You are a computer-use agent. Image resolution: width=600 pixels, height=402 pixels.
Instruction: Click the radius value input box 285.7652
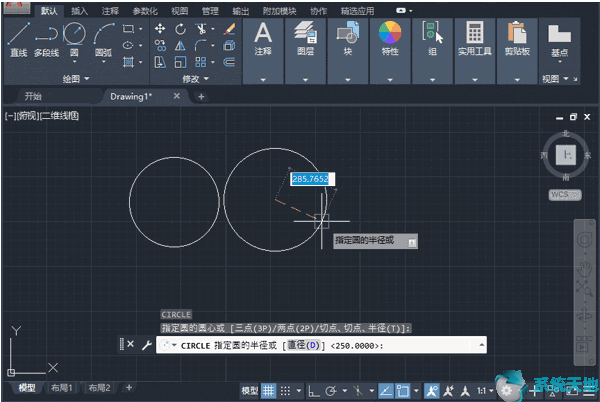pyautogui.click(x=312, y=178)
